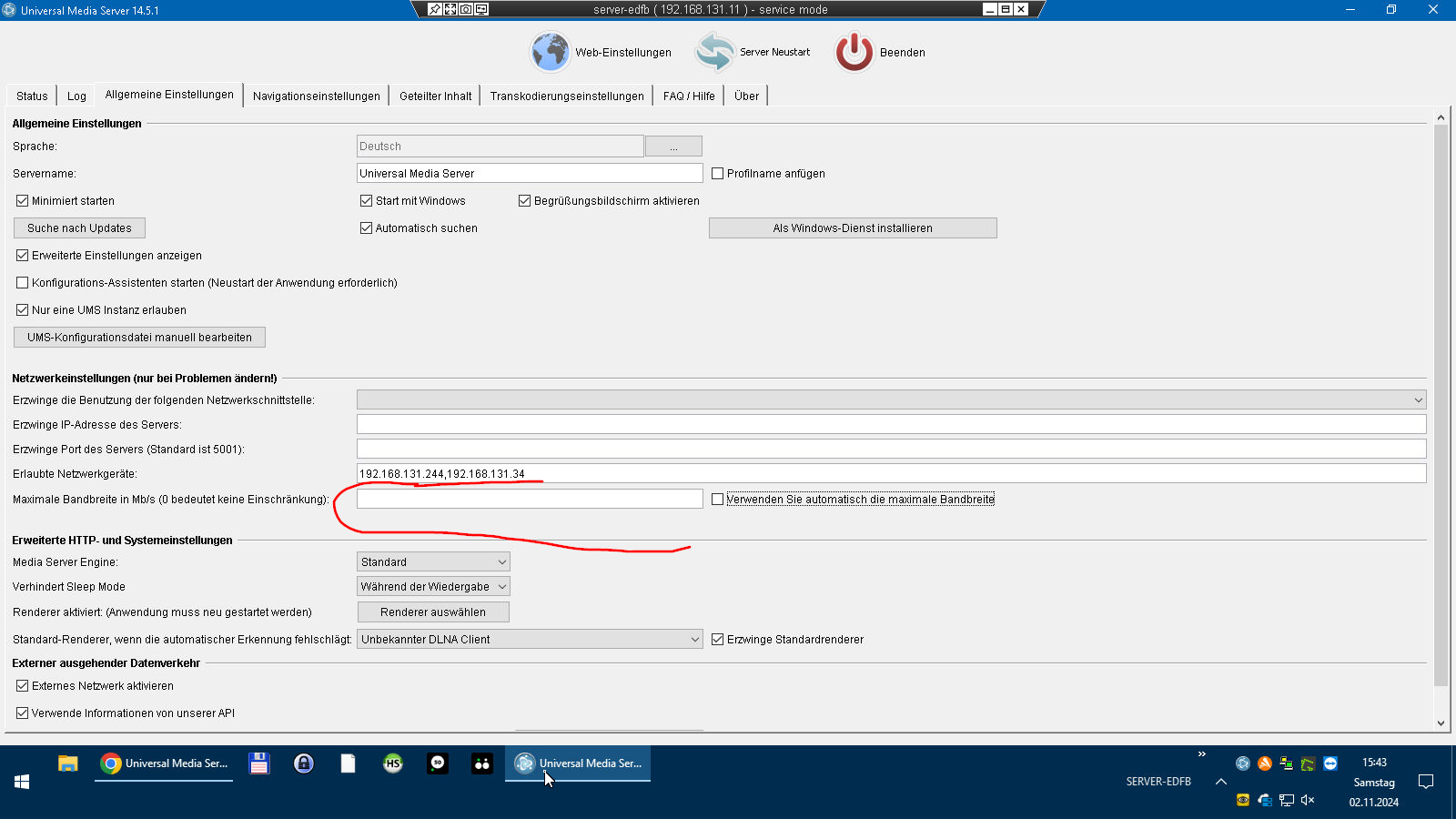Click Als Windows-Dienst installieren button
This screenshot has height=819, width=1456.
coord(853,228)
